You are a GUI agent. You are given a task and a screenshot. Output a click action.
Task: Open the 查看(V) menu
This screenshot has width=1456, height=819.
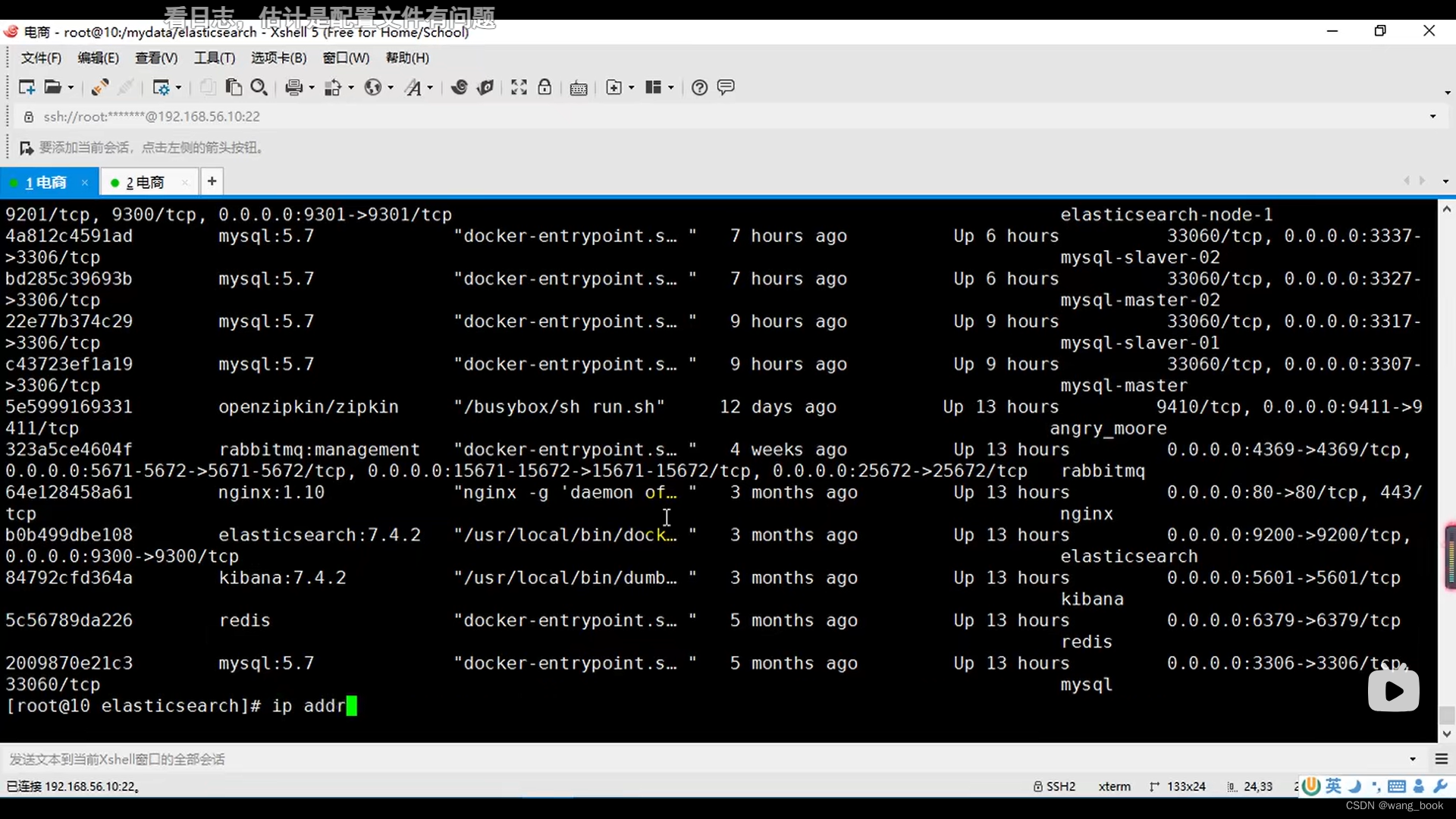pos(156,58)
